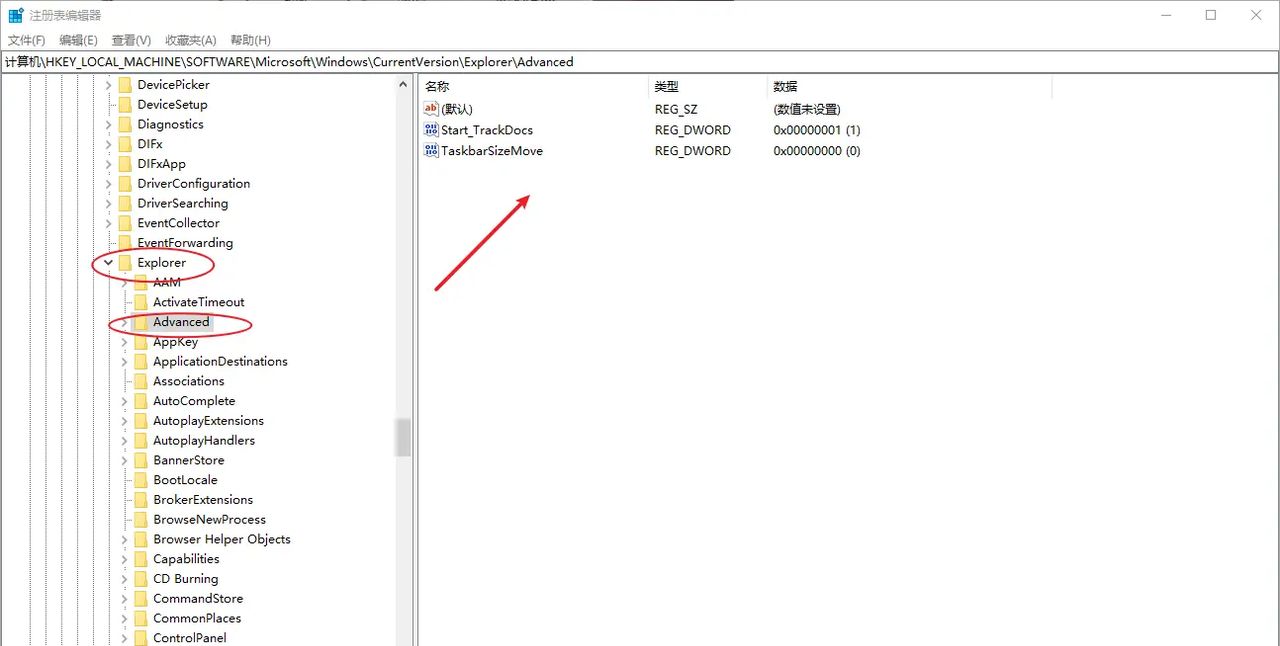
Task: Expand the AutoComplete tree node
Action: click(x=125, y=401)
